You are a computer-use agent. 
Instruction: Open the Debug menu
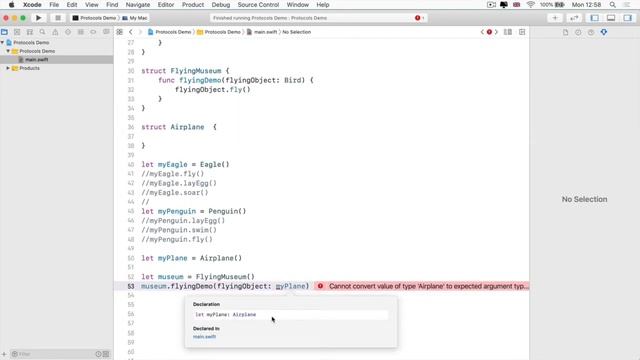pos(221,5)
